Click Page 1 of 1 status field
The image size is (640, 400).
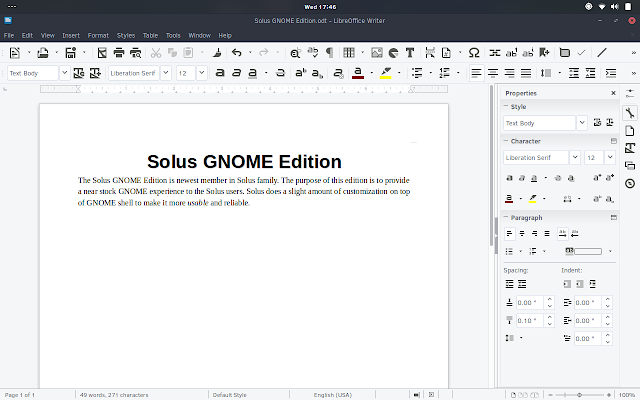click(20, 395)
